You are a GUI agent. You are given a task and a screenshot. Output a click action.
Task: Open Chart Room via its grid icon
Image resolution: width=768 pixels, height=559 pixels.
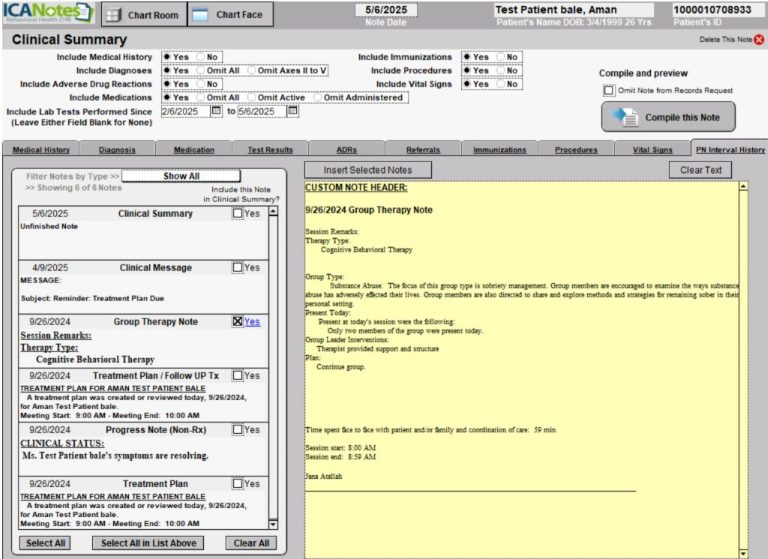[114, 15]
